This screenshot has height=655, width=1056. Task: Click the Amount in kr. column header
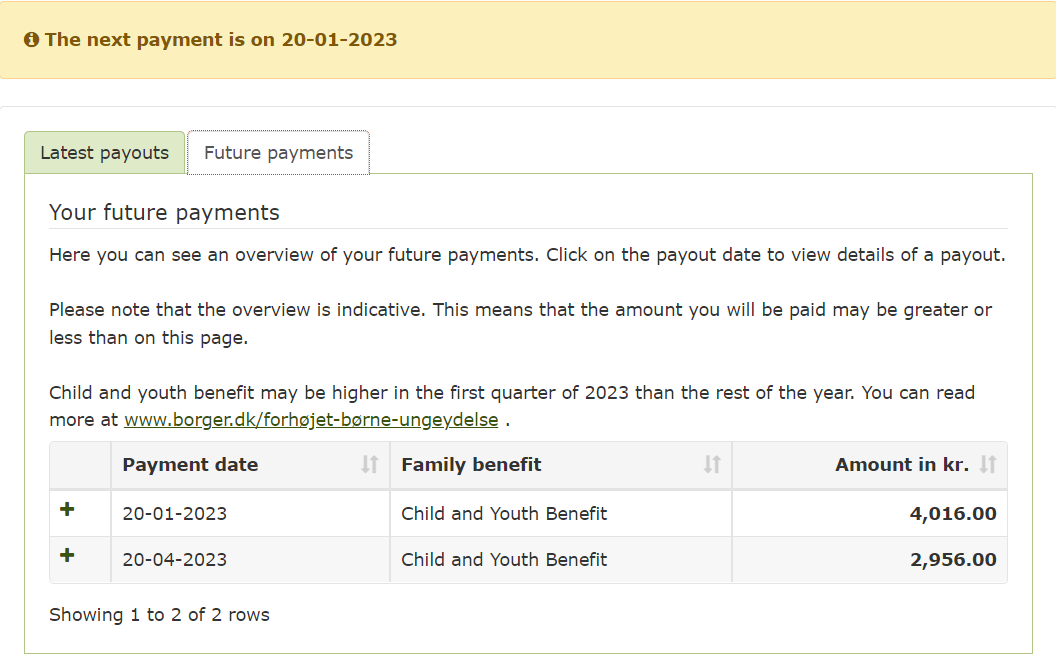[870, 465]
